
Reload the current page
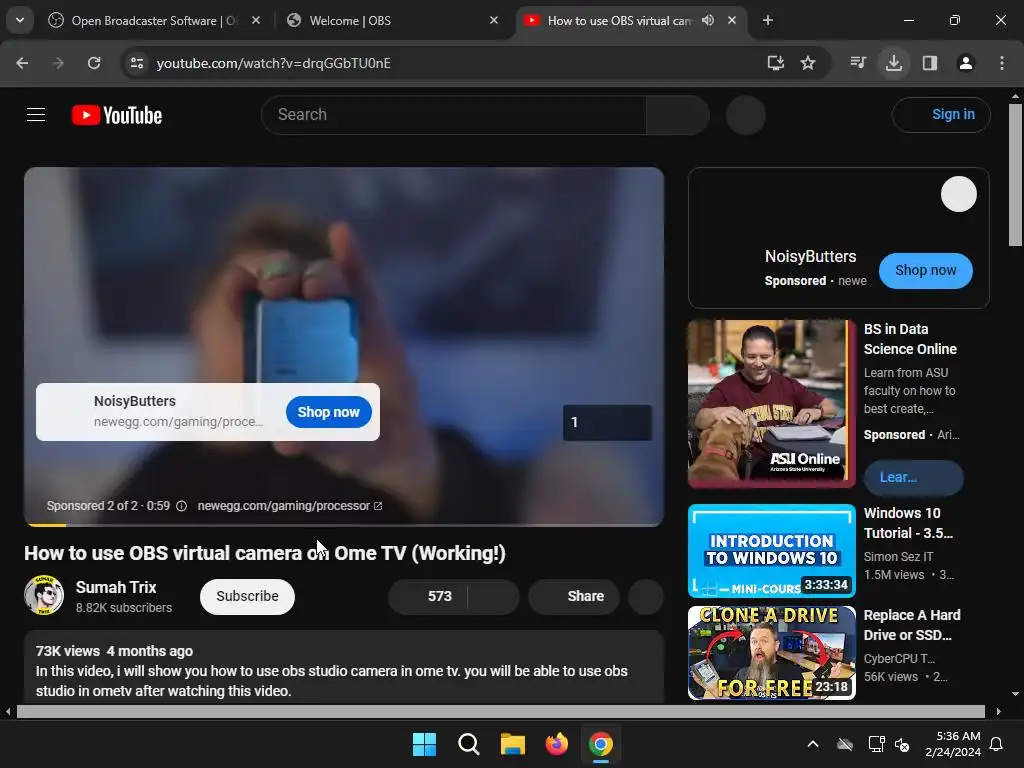(x=94, y=63)
